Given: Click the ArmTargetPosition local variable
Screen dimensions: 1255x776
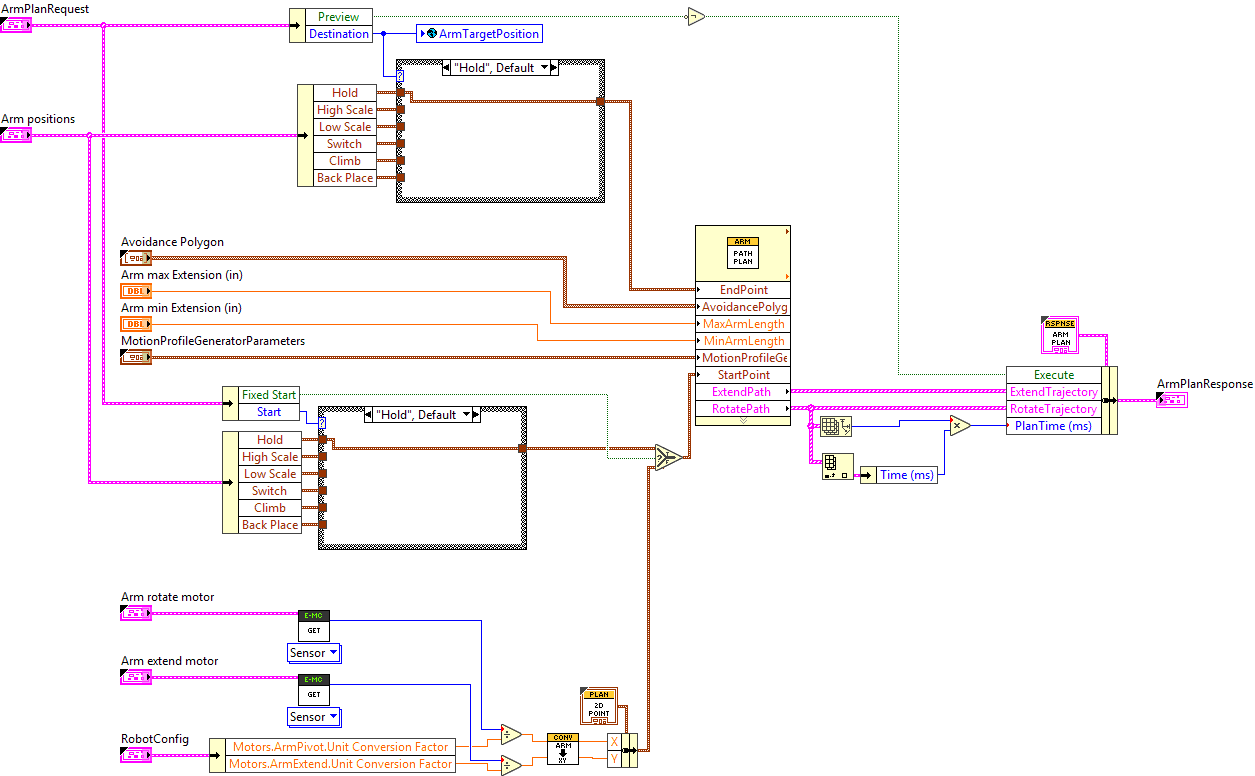Looking at the screenshot, I should [480, 34].
